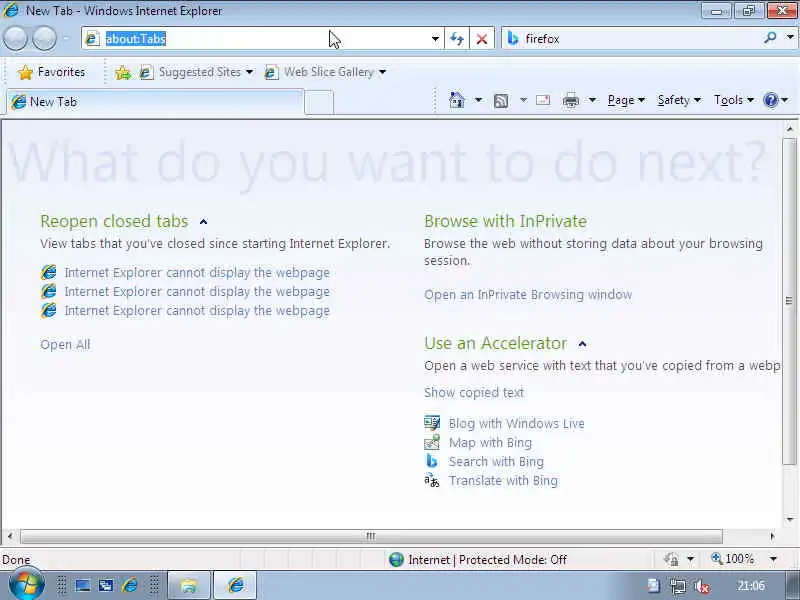This screenshot has width=800, height=600.
Task: Click the Search with Bing icon
Action: pyautogui.click(x=432, y=461)
